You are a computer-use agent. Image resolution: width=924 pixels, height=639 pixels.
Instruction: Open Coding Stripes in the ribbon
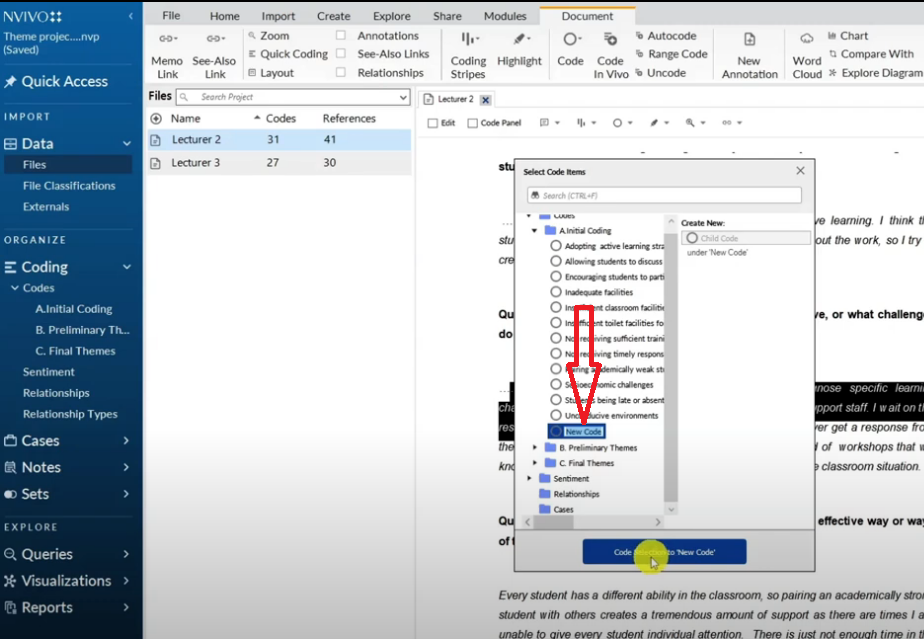click(468, 55)
